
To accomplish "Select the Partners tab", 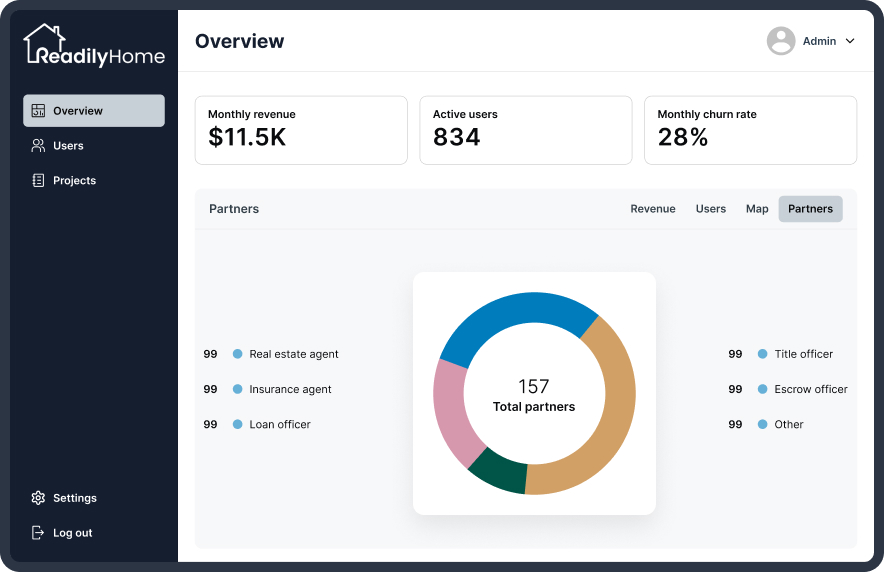I will click(810, 209).
